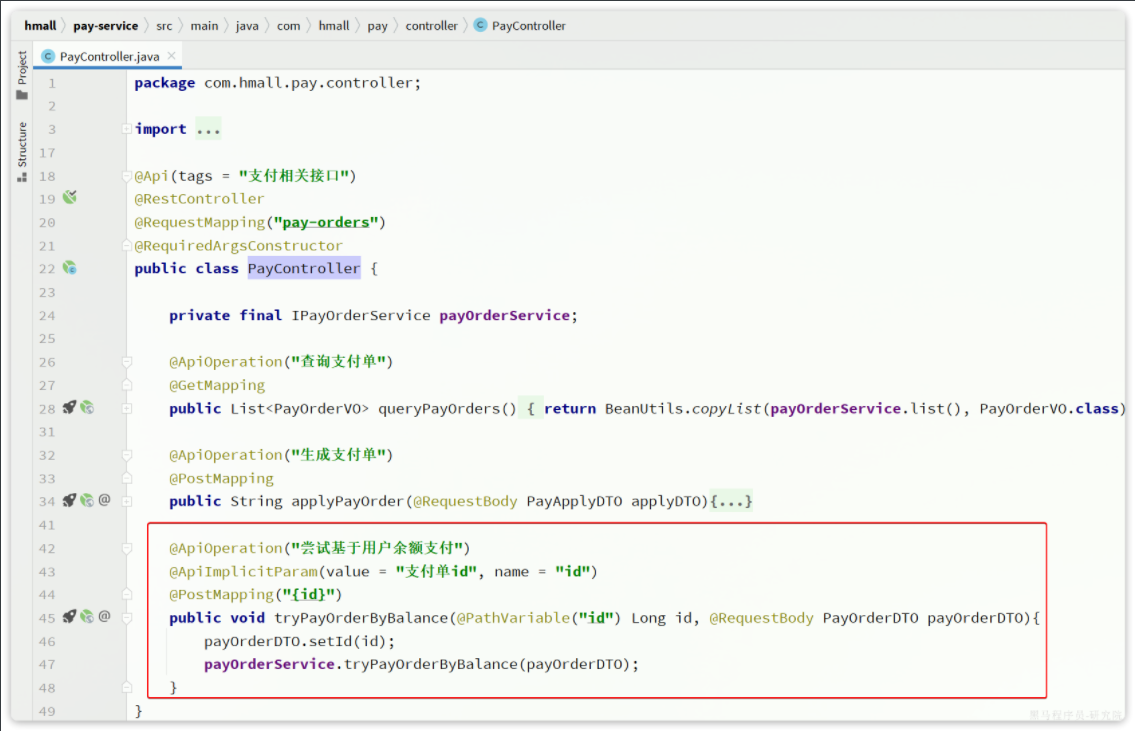The height and width of the screenshot is (731, 1135).
Task: Click IPayOrderService type on line 24
Action: pyautogui.click(x=360, y=316)
